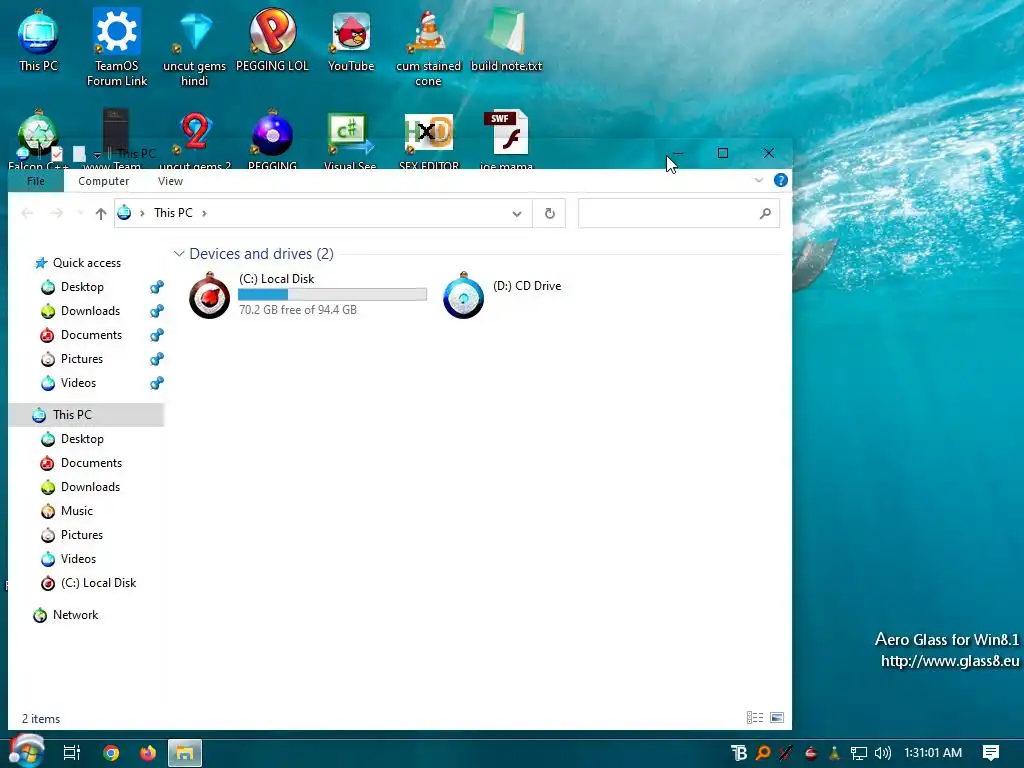Switch to the Computer ribbon tab
1024x768 pixels.
click(103, 181)
